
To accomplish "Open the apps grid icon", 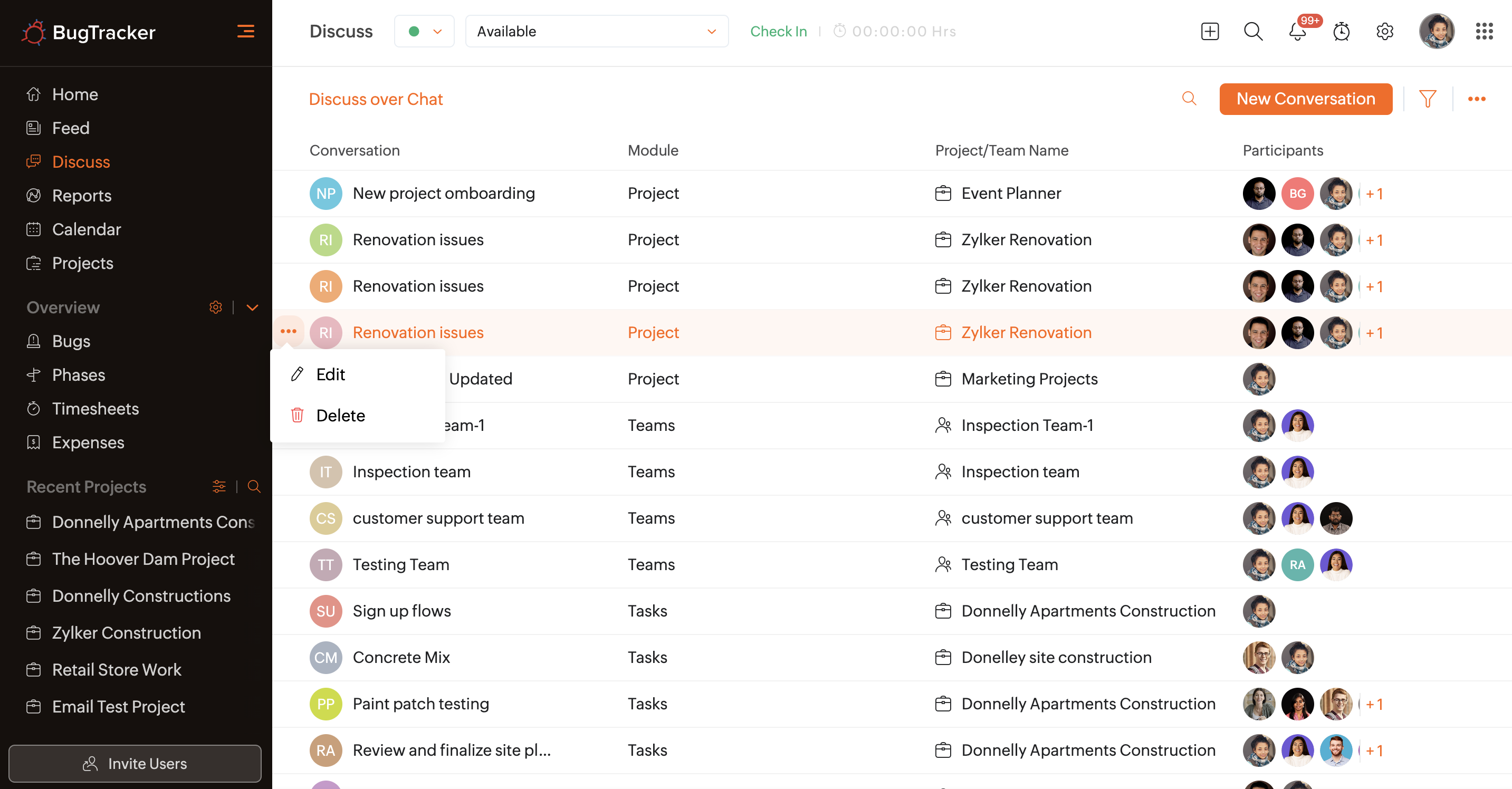I will 1484,32.
